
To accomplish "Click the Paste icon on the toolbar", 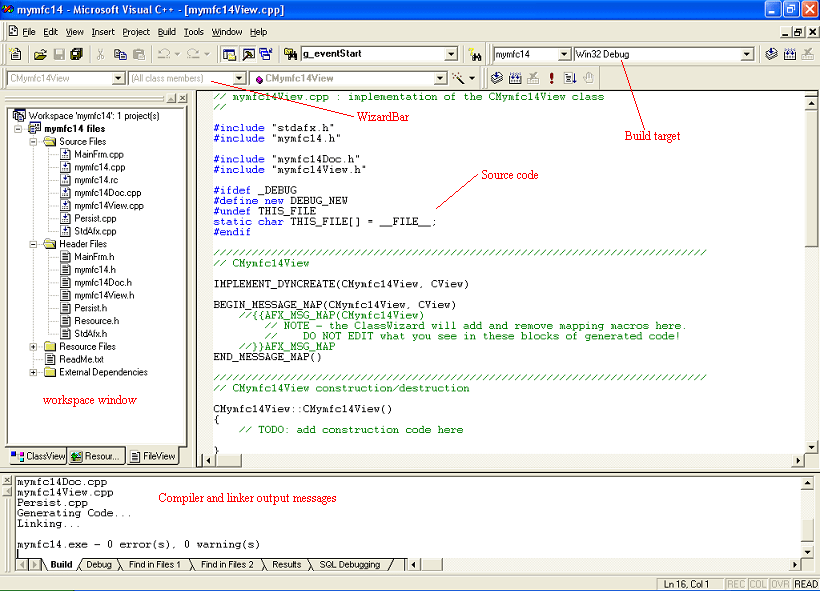I will click(138, 53).
